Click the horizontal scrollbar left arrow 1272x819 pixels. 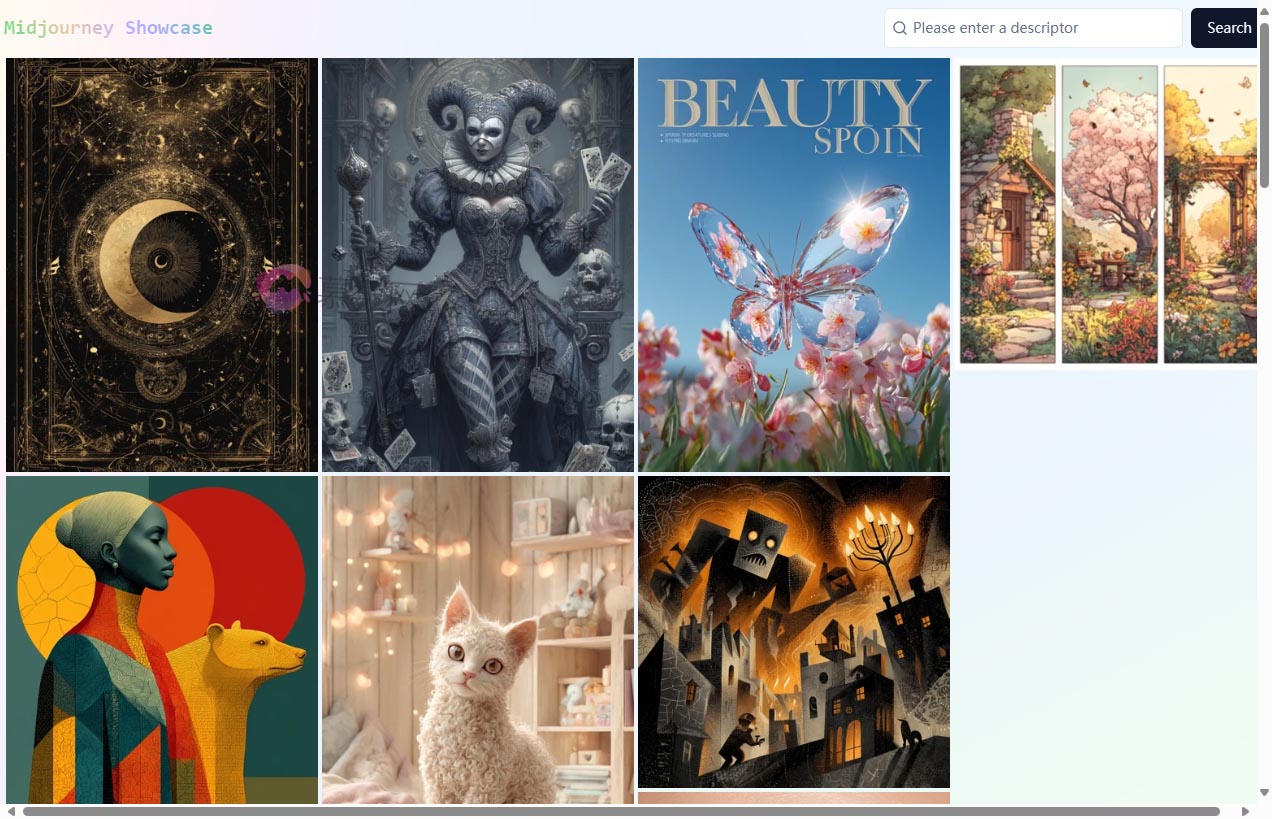pyautogui.click(x=10, y=811)
